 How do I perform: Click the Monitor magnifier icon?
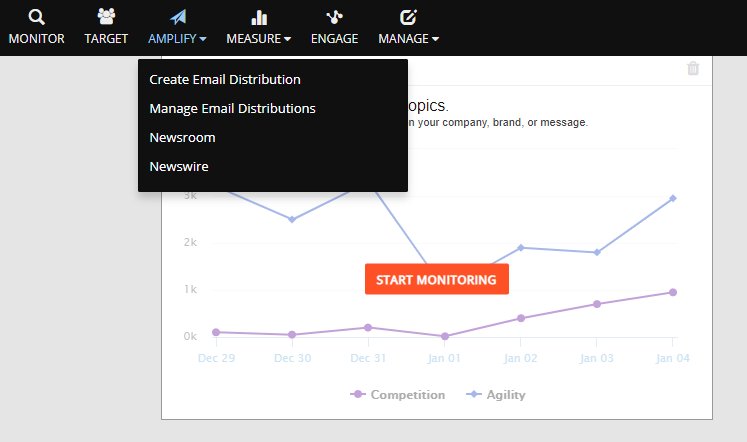click(37, 17)
